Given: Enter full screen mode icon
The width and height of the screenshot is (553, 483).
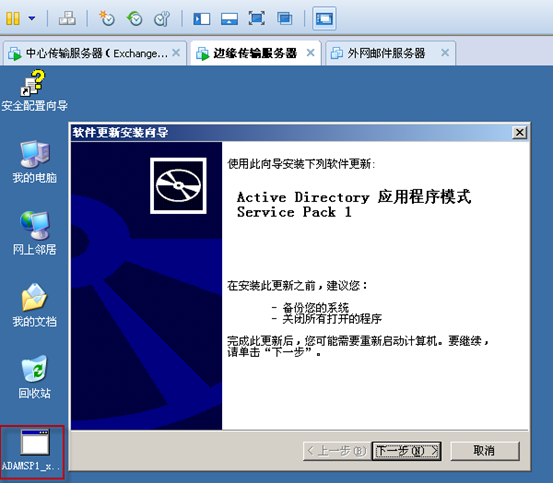Looking at the screenshot, I should point(257,18).
